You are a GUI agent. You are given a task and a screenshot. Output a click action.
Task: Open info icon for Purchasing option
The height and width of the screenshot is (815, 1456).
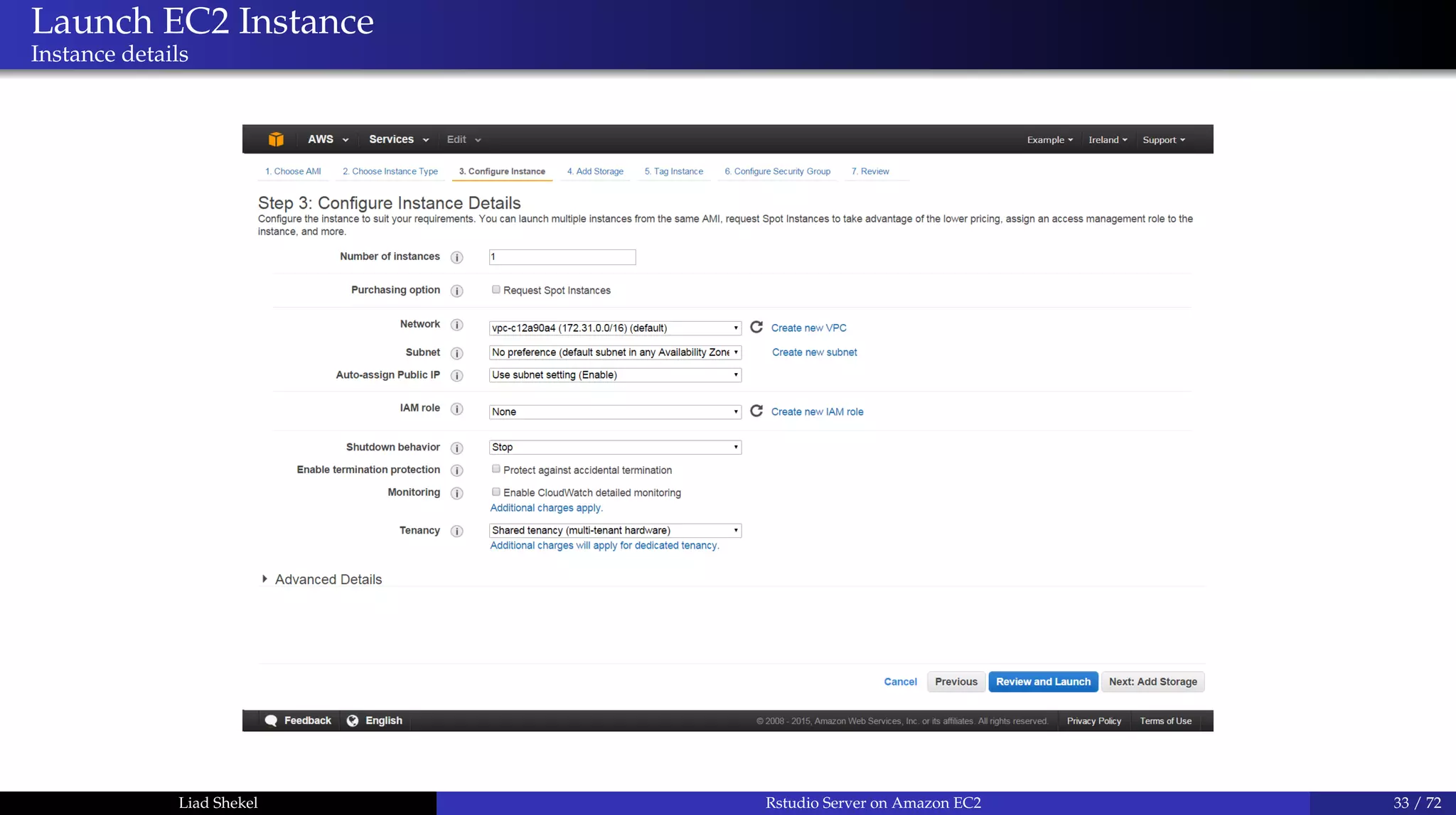coord(457,291)
